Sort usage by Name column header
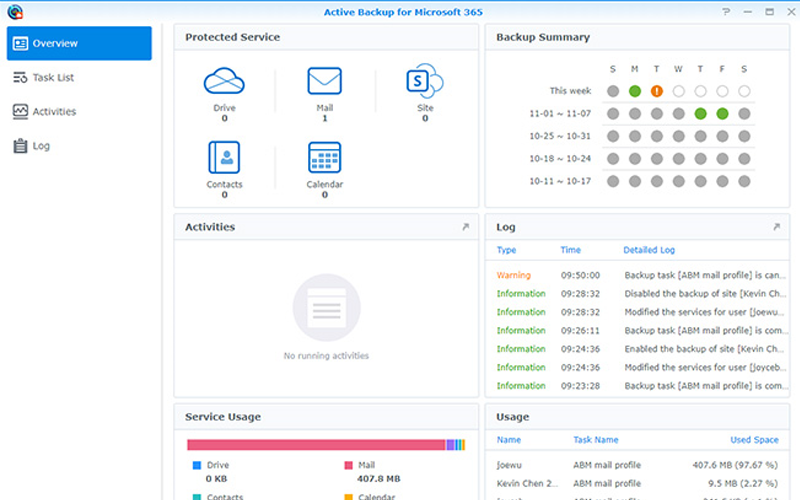 pyautogui.click(x=509, y=440)
